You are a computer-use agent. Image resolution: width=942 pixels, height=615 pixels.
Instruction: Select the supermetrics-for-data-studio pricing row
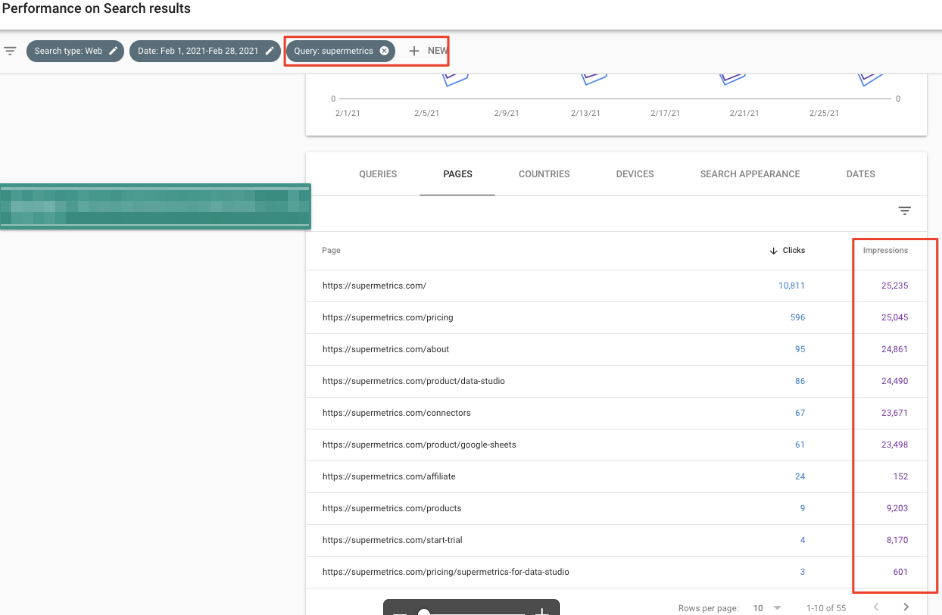(616, 572)
